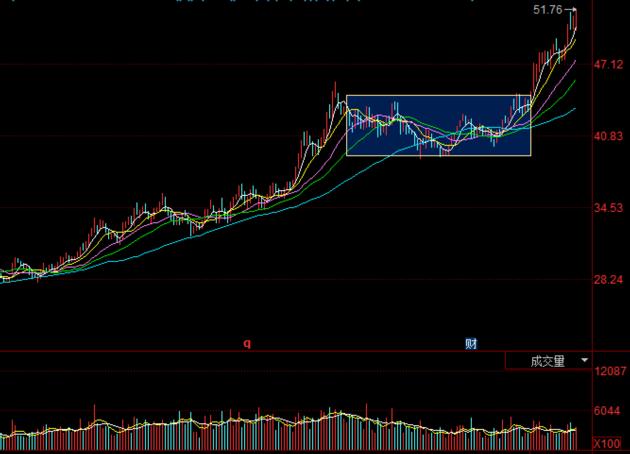This screenshot has height=454, width=630.
Task: Click the 6044 volume axis label
Action: point(609,411)
